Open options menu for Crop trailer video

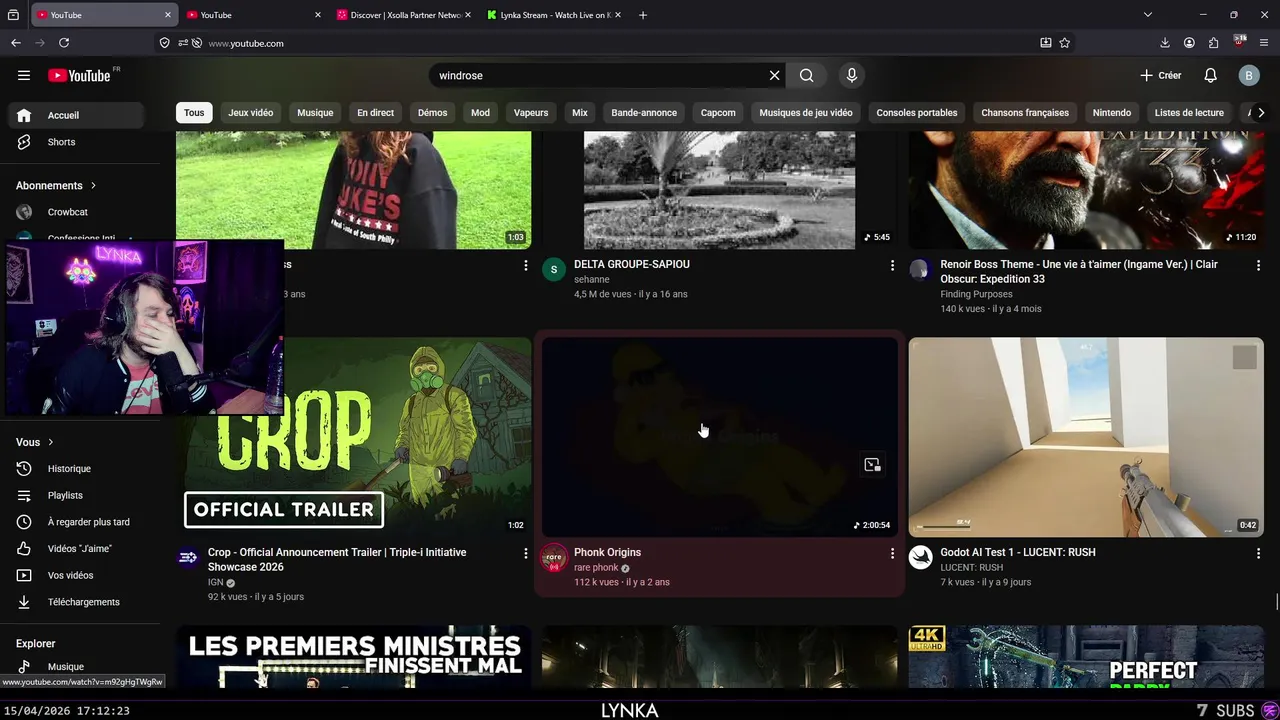pos(525,553)
